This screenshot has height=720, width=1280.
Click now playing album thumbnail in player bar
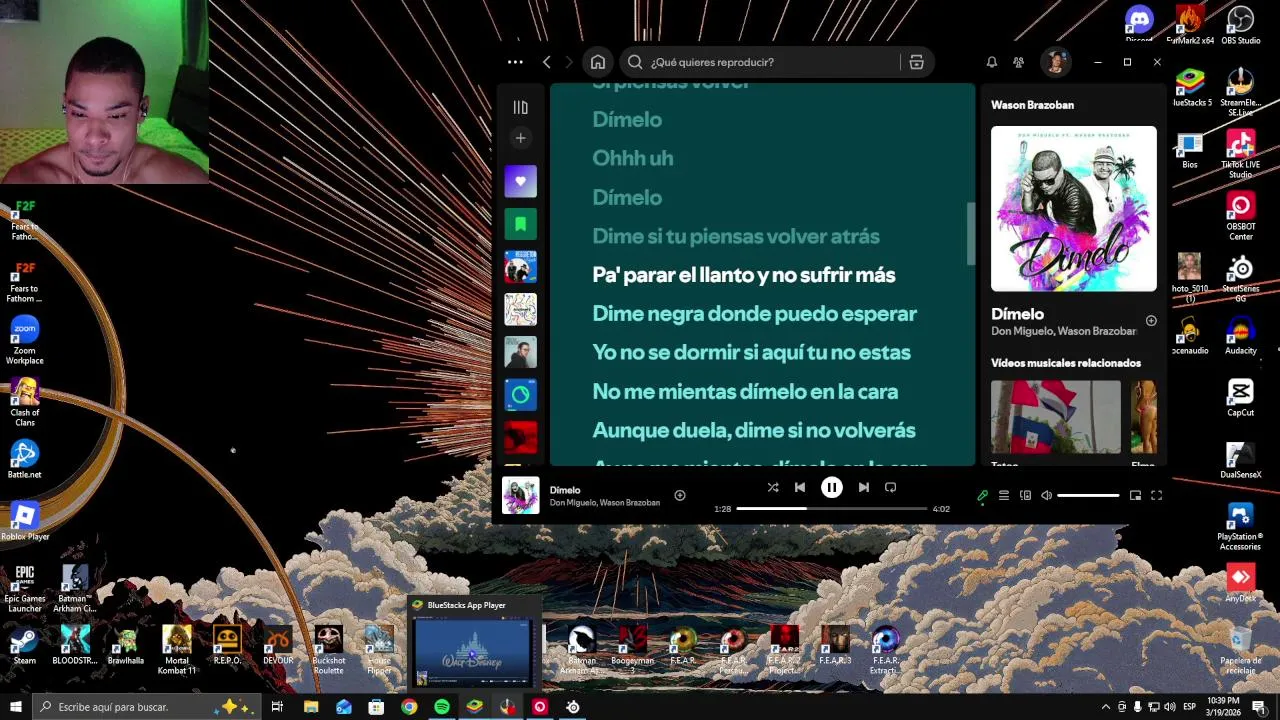(x=520, y=495)
